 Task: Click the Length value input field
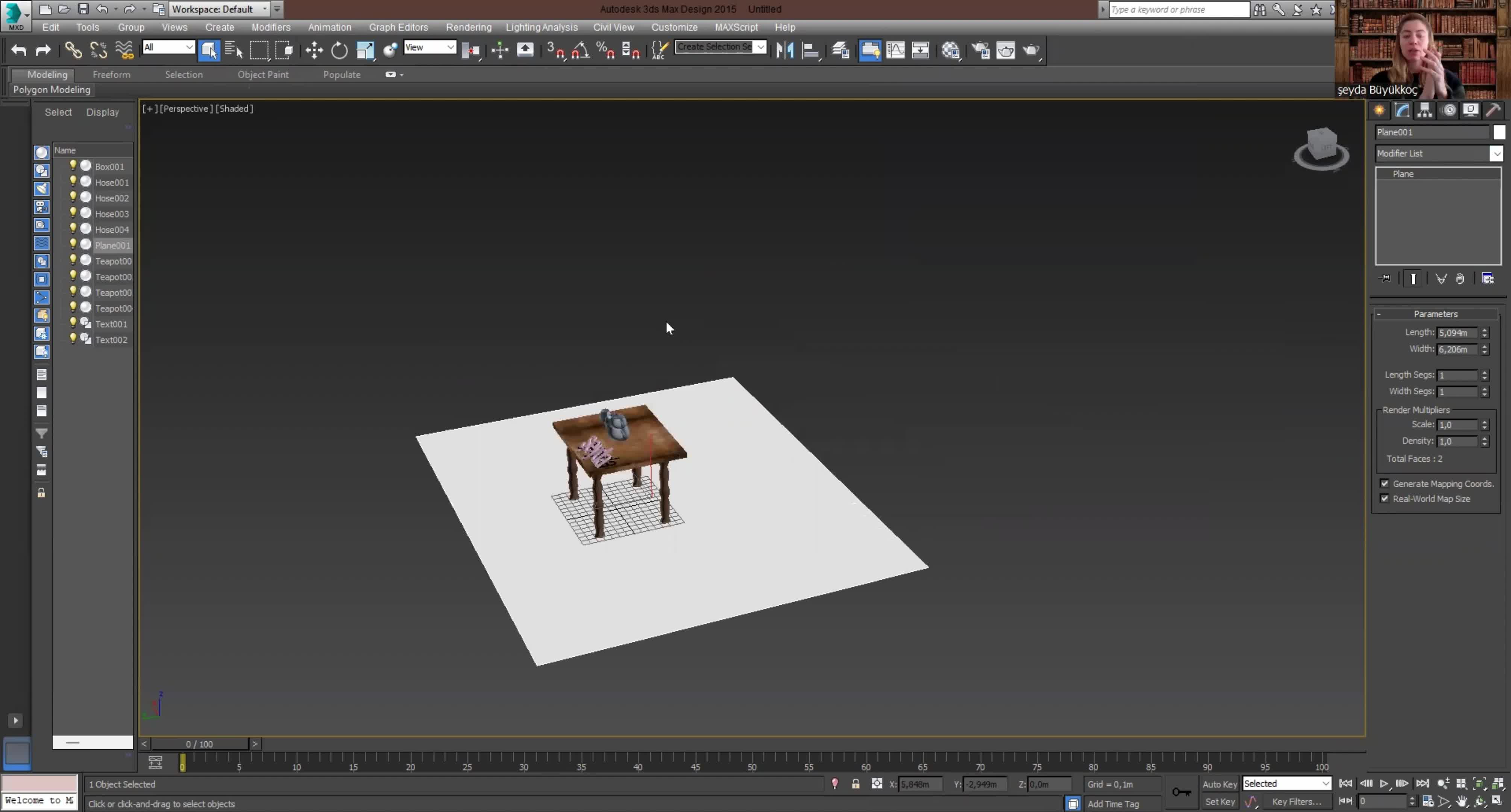tap(1457, 332)
